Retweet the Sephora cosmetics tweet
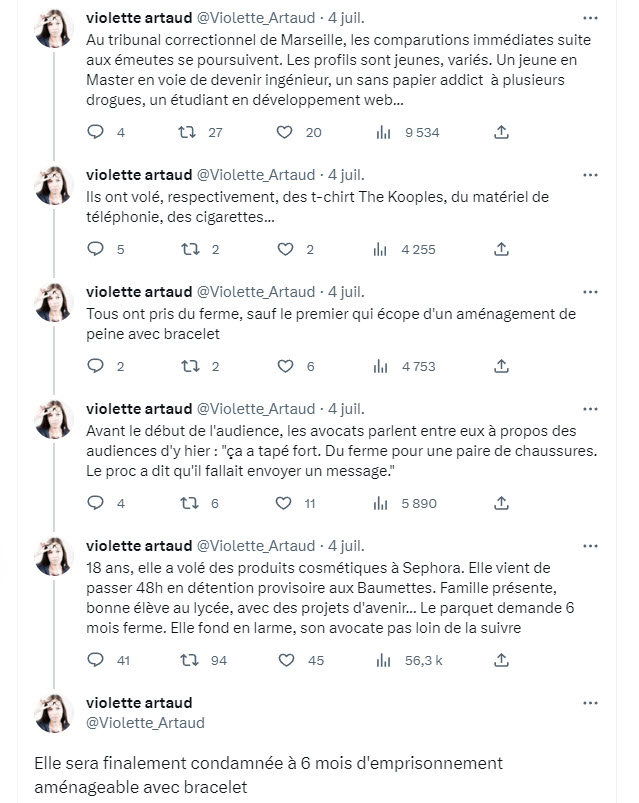 pos(185,660)
